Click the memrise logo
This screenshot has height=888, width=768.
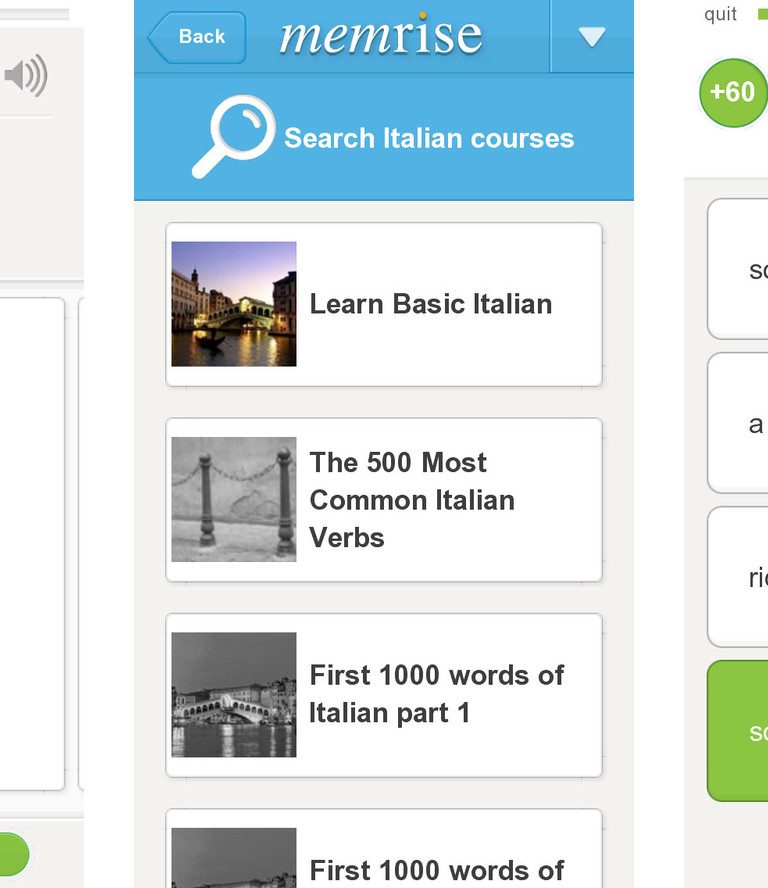(380, 36)
